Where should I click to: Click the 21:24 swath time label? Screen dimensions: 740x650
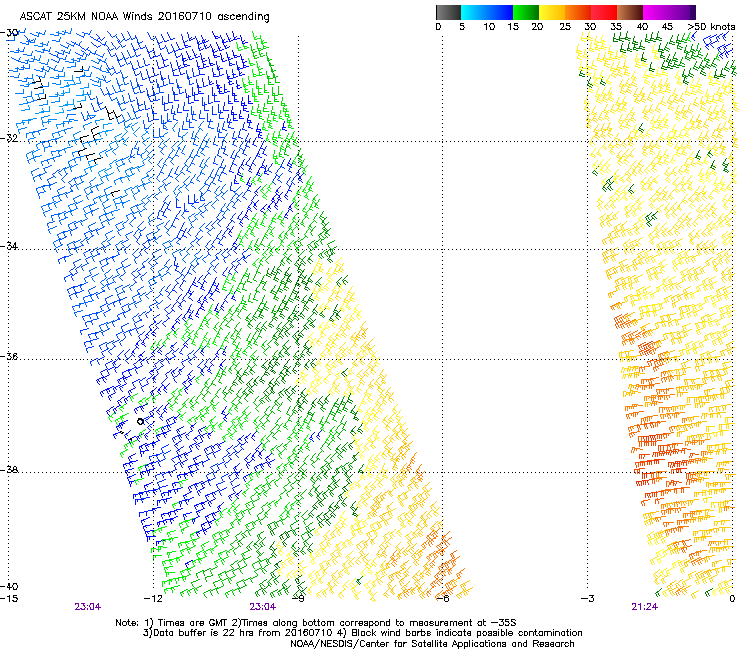(x=645, y=607)
